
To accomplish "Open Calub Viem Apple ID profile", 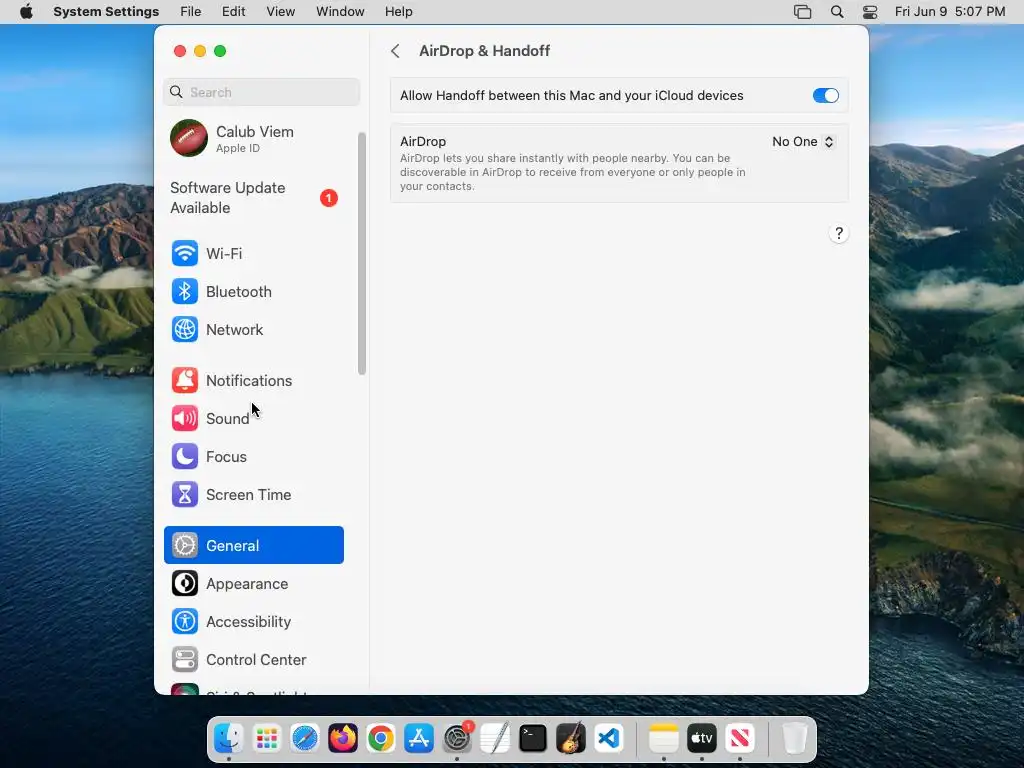I will pyautogui.click(x=253, y=138).
